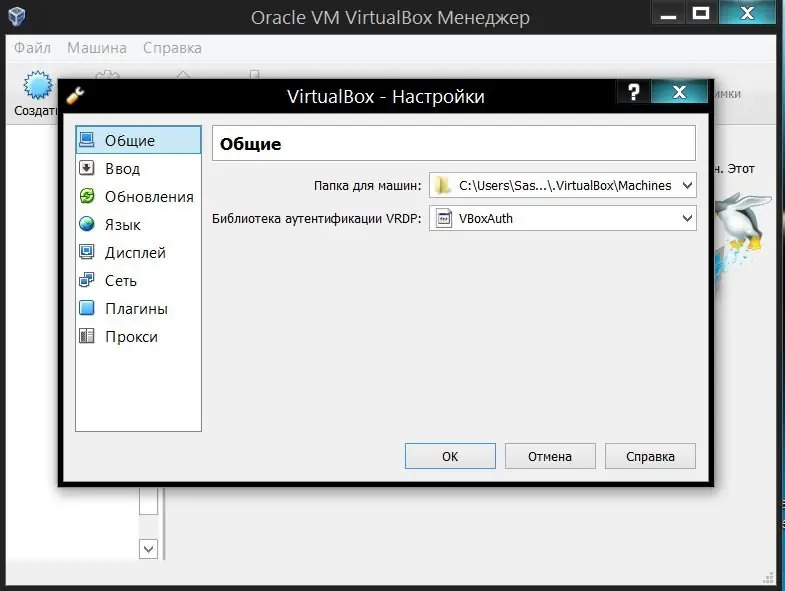
Task: Maximize the Oracle VM VirtualBox Manager window
Action: pyautogui.click(x=700, y=13)
